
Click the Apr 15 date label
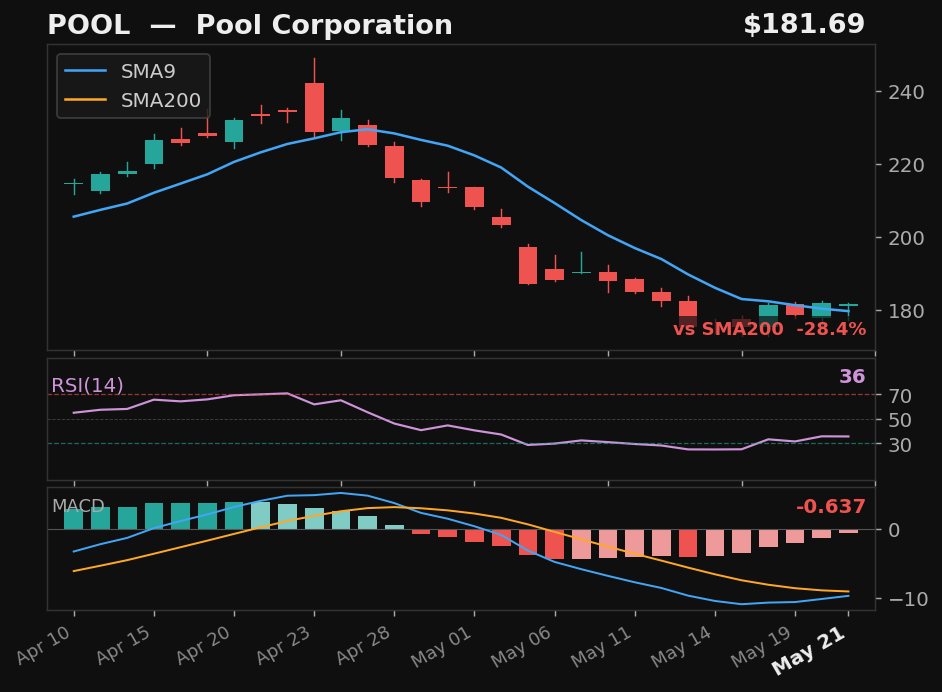pyautogui.click(x=124, y=645)
